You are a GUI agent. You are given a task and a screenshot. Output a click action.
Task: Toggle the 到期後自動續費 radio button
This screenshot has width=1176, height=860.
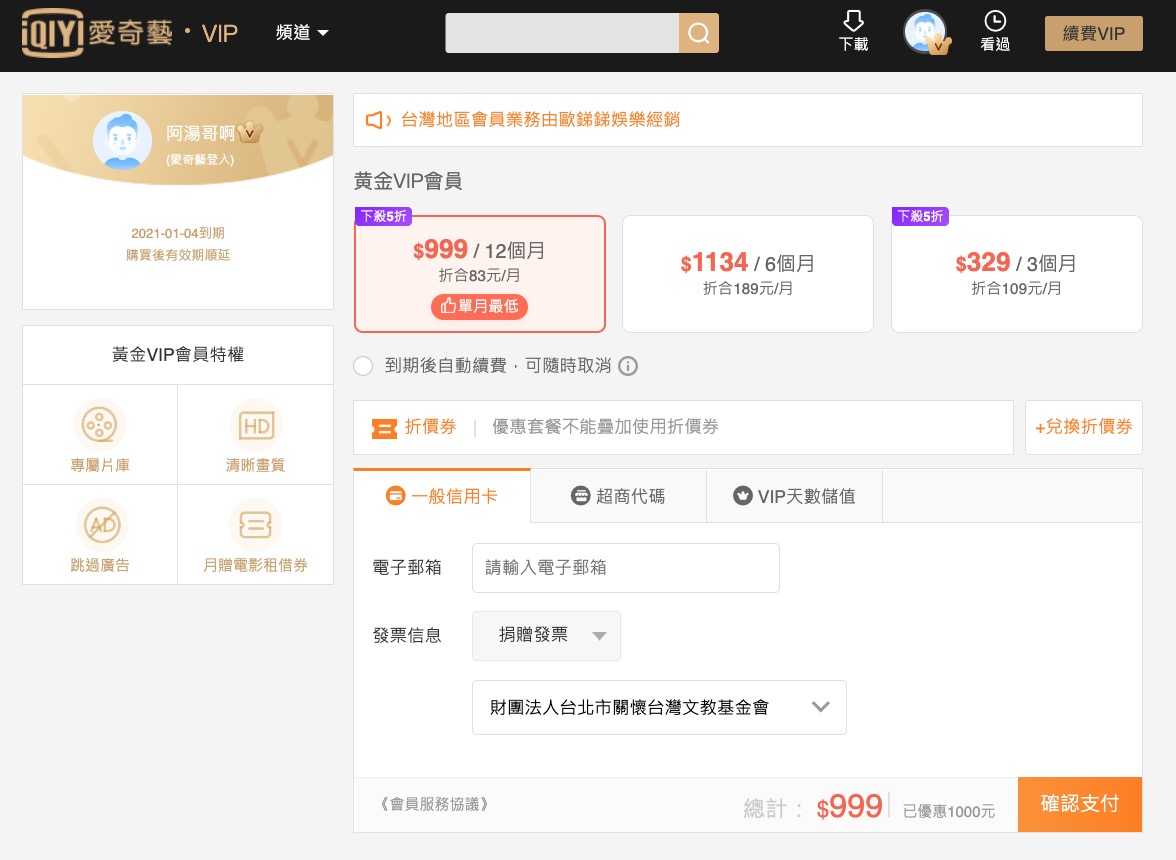364,366
